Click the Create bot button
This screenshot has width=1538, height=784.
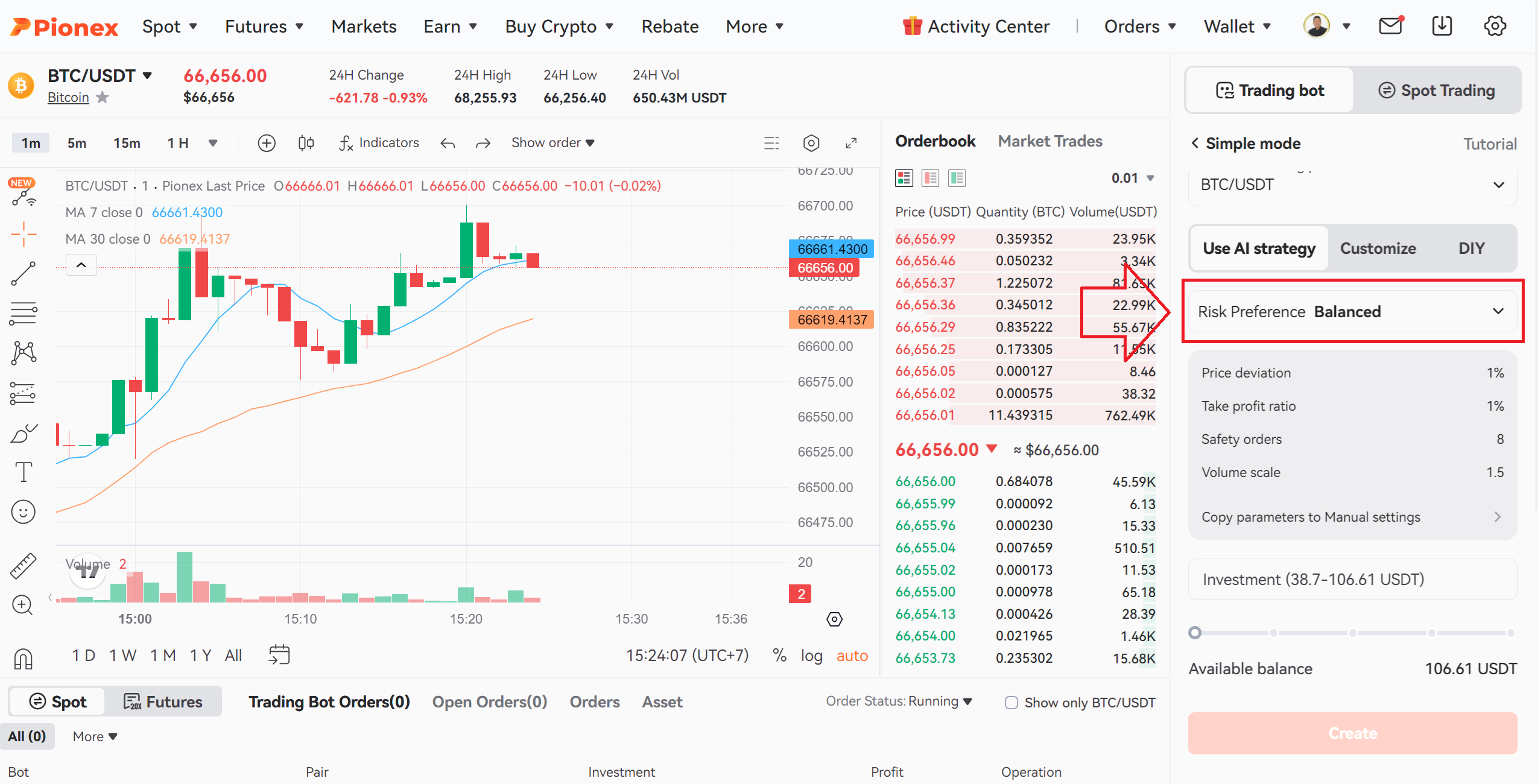point(1352,733)
